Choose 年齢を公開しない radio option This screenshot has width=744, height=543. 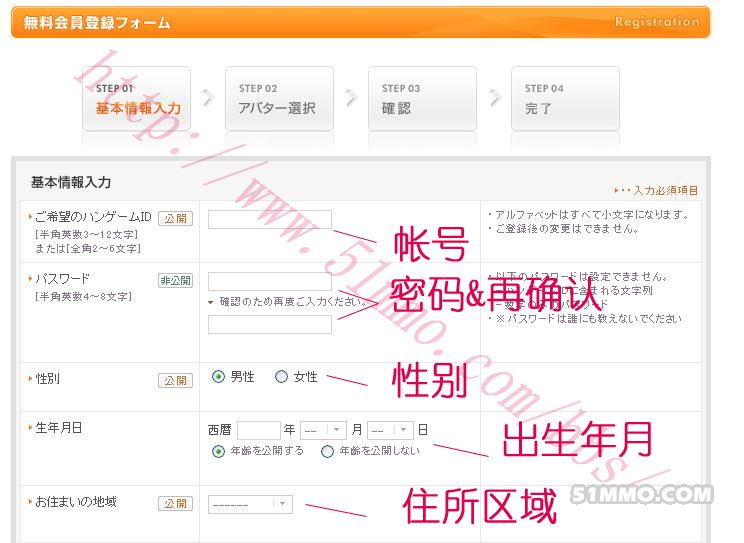tap(327, 451)
